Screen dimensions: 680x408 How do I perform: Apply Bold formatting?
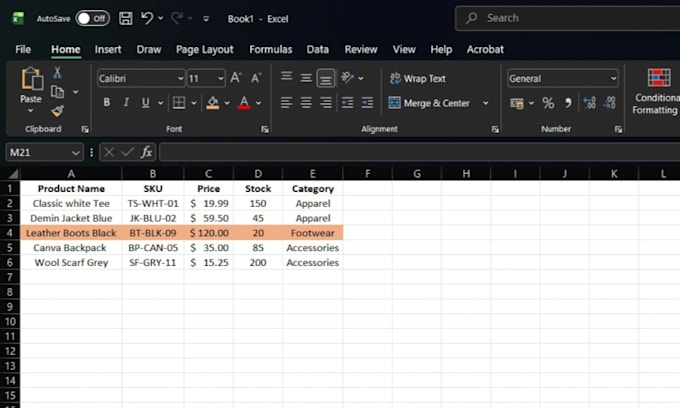click(x=107, y=102)
